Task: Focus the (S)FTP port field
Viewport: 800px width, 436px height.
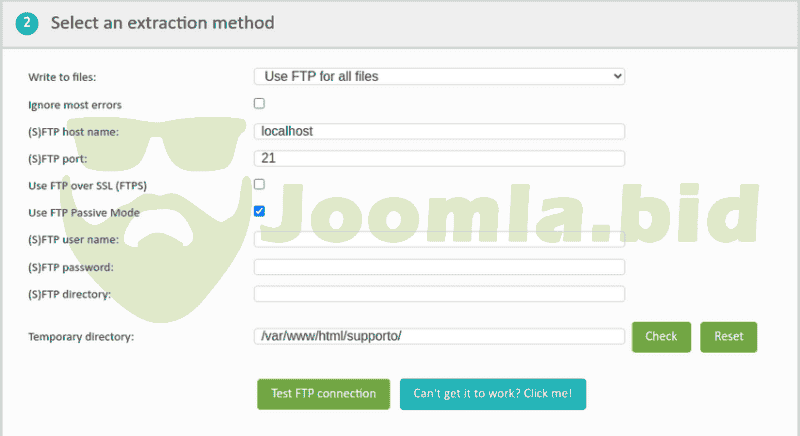Action: tap(439, 158)
